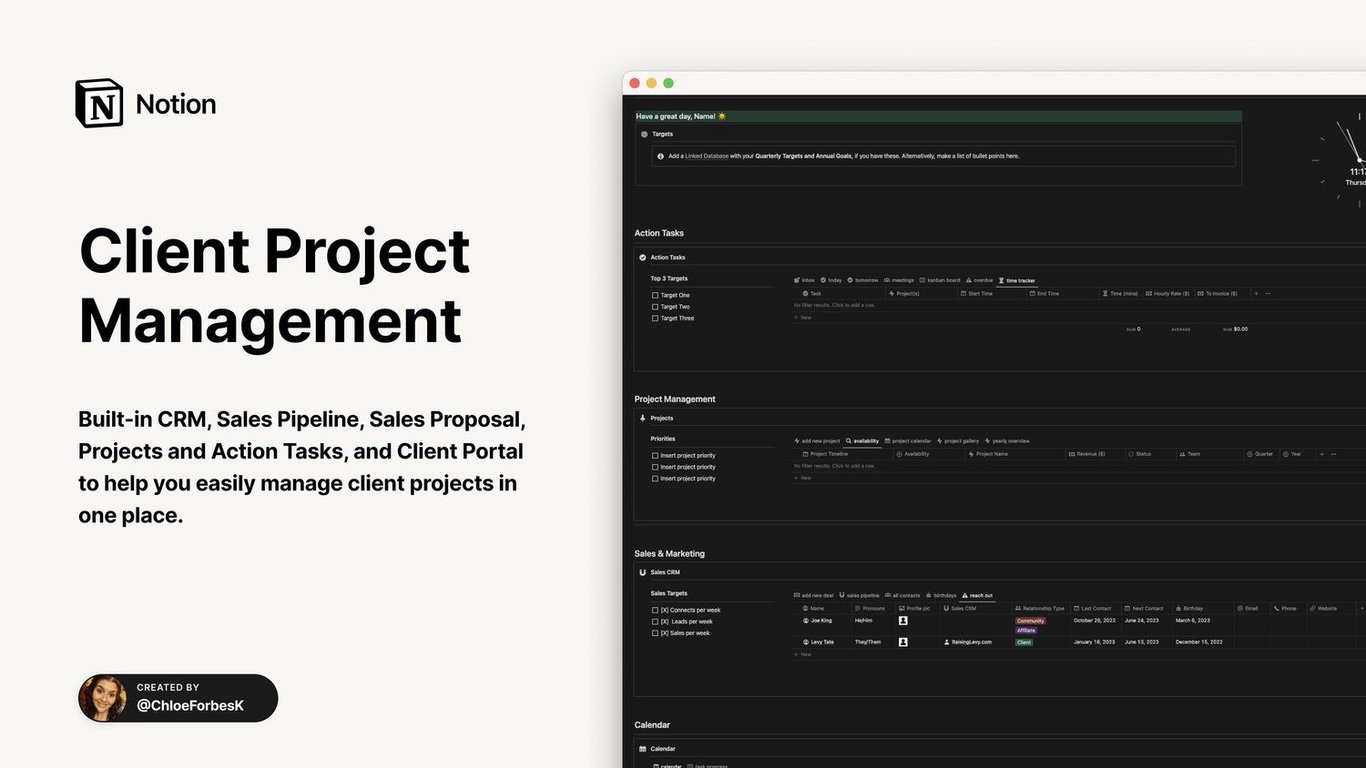This screenshot has width=1366, height=768.
Task: Switch to the inbox view tab
Action: (x=804, y=280)
